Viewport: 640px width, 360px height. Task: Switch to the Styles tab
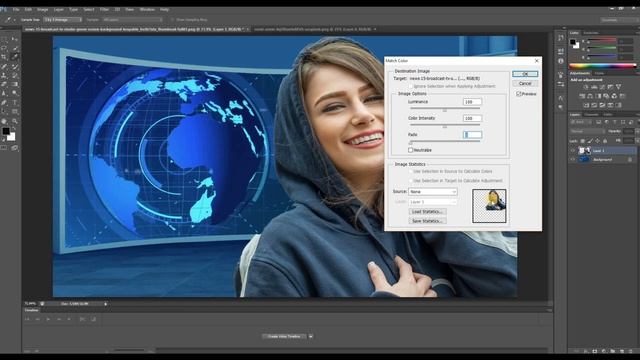click(x=599, y=73)
